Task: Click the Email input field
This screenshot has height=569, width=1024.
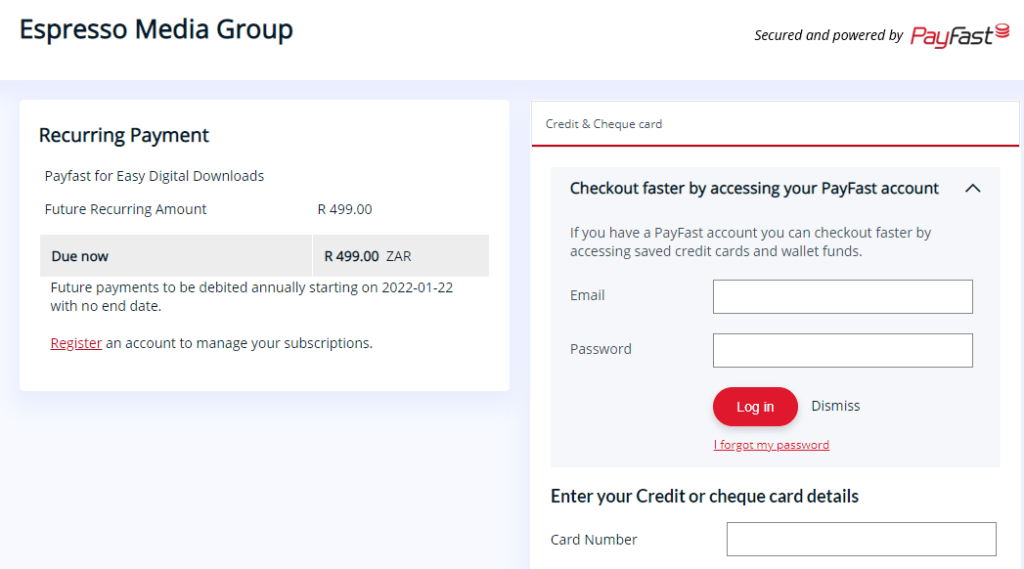Action: click(x=842, y=297)
